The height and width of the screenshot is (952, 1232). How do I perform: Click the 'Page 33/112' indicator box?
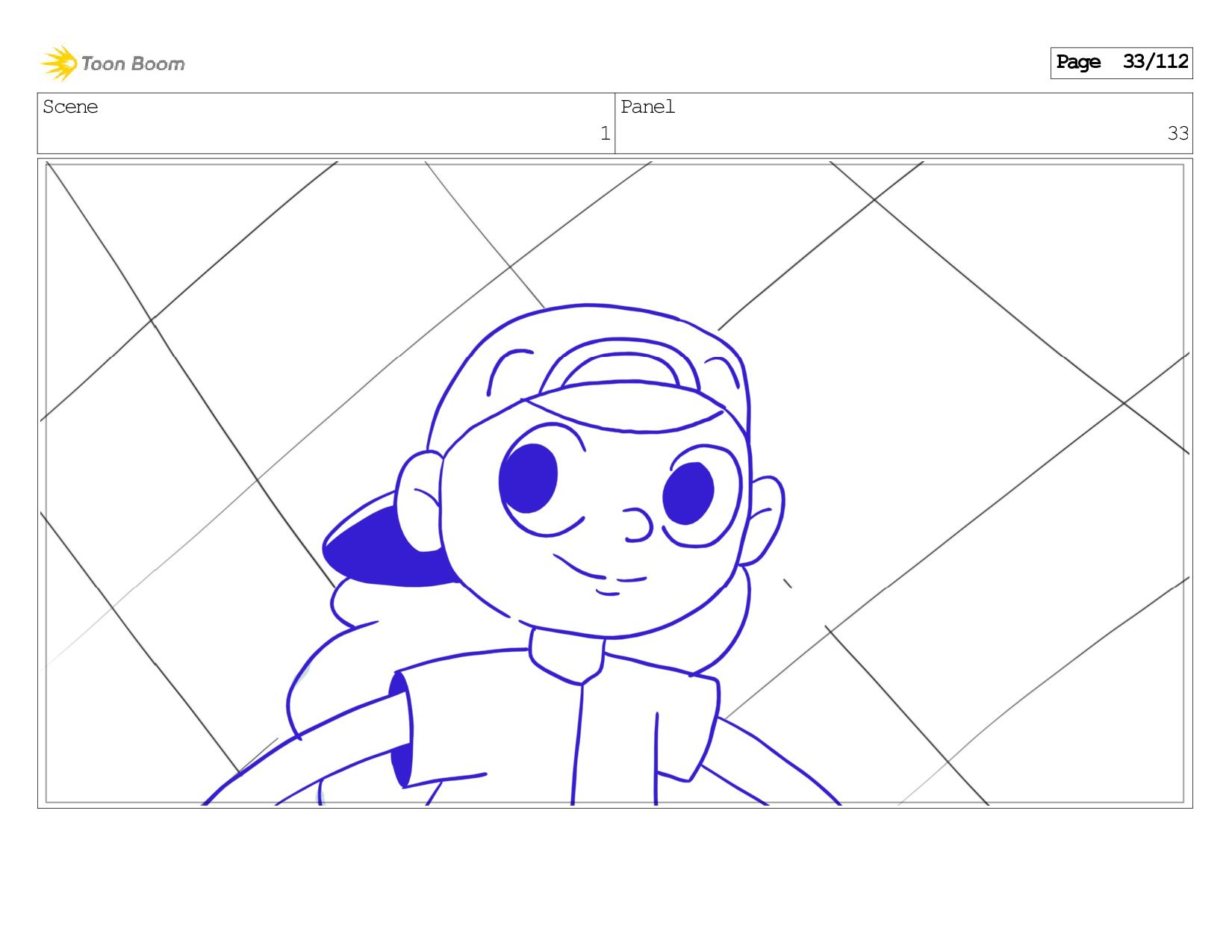(1121, 63)
